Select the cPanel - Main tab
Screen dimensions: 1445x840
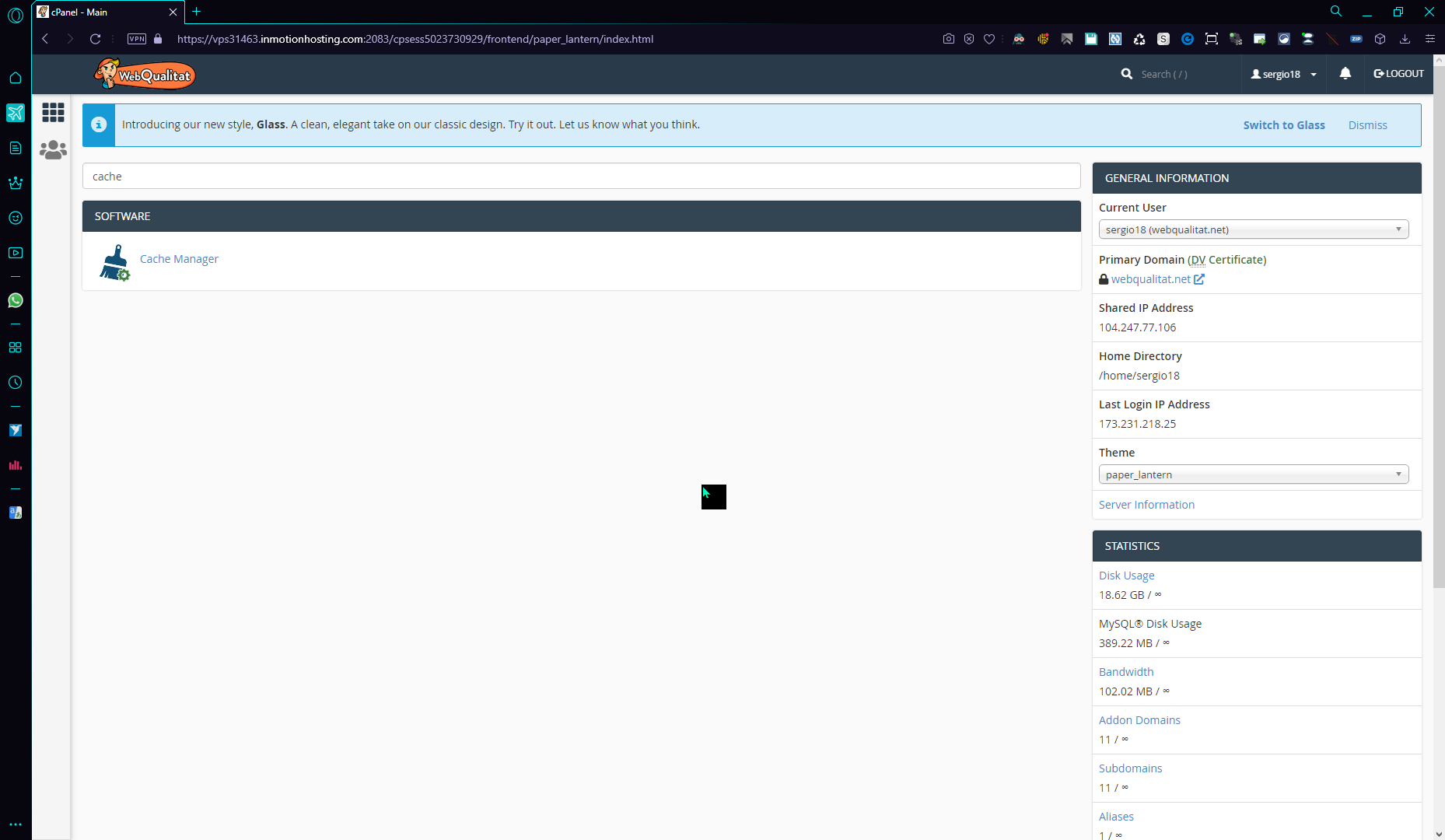(107, 12)
